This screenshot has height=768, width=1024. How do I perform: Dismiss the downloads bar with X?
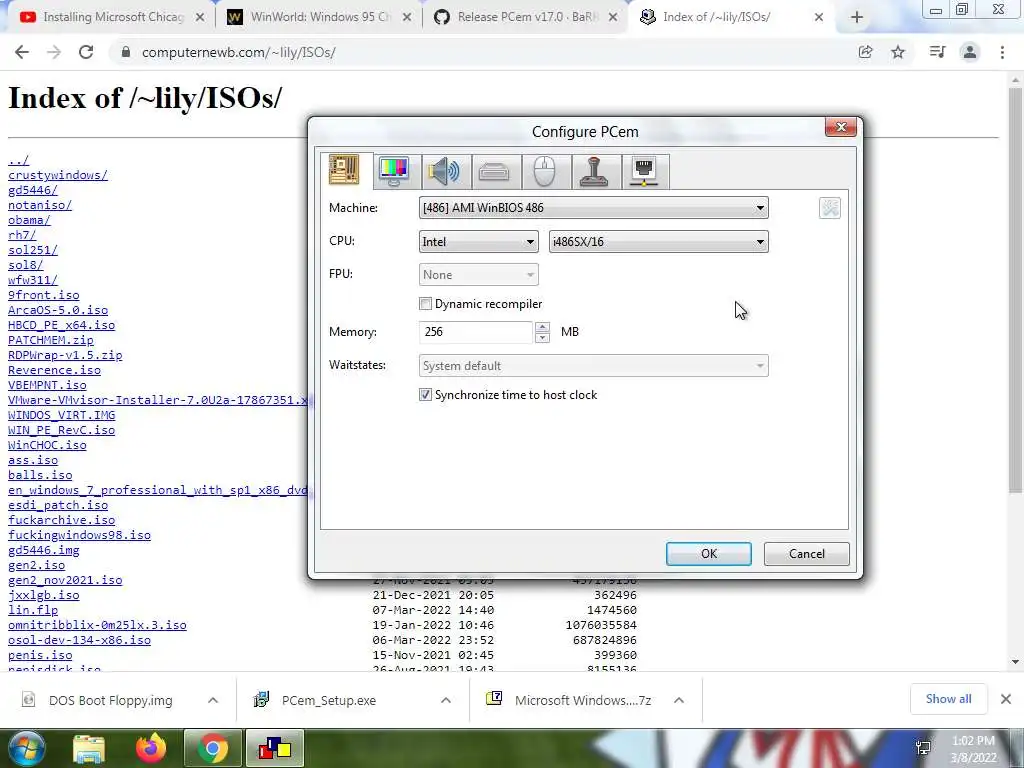[1006, 699]
